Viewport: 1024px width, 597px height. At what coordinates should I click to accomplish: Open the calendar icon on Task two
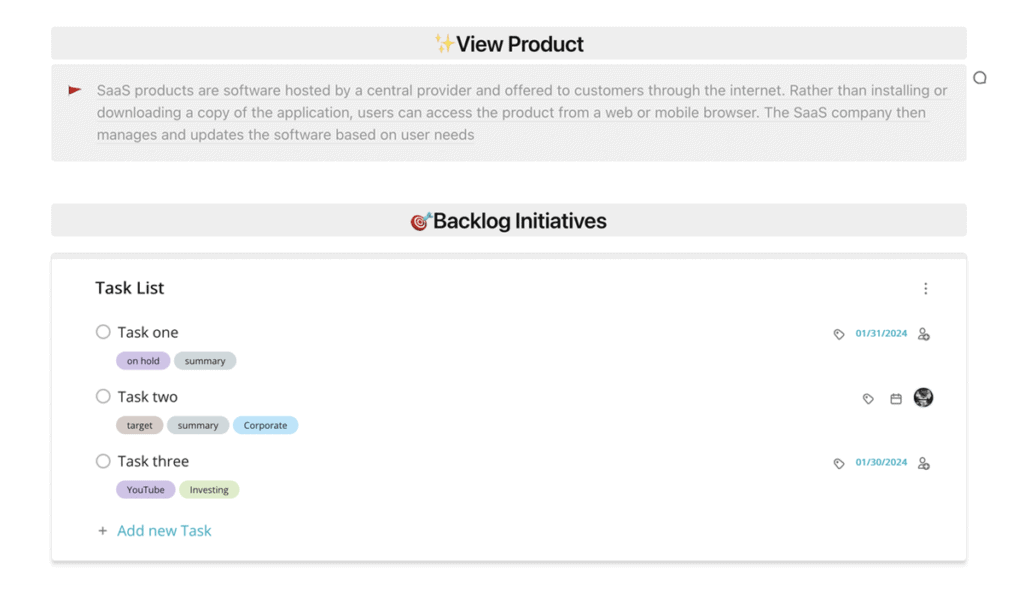(x=895, y=397)
